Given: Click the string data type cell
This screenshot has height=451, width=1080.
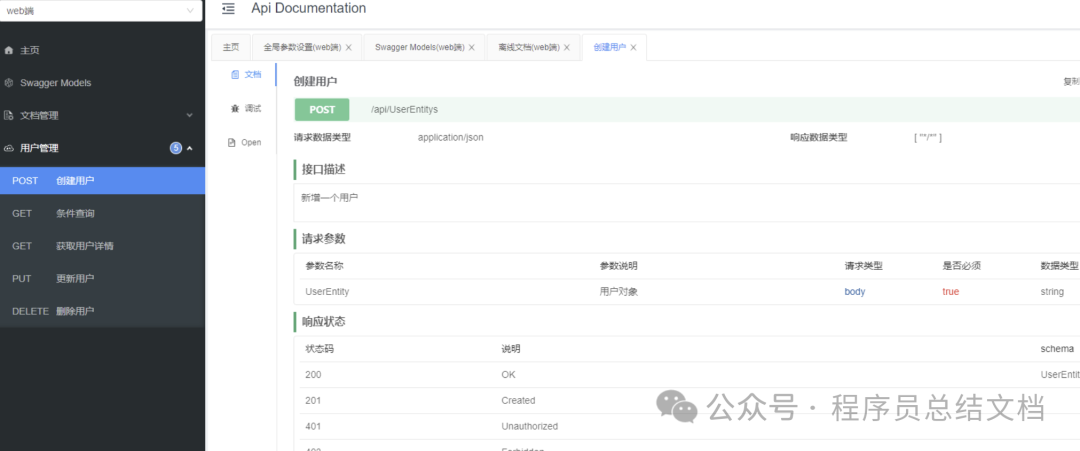Looking at the screenshot, I should (1052, 291).
